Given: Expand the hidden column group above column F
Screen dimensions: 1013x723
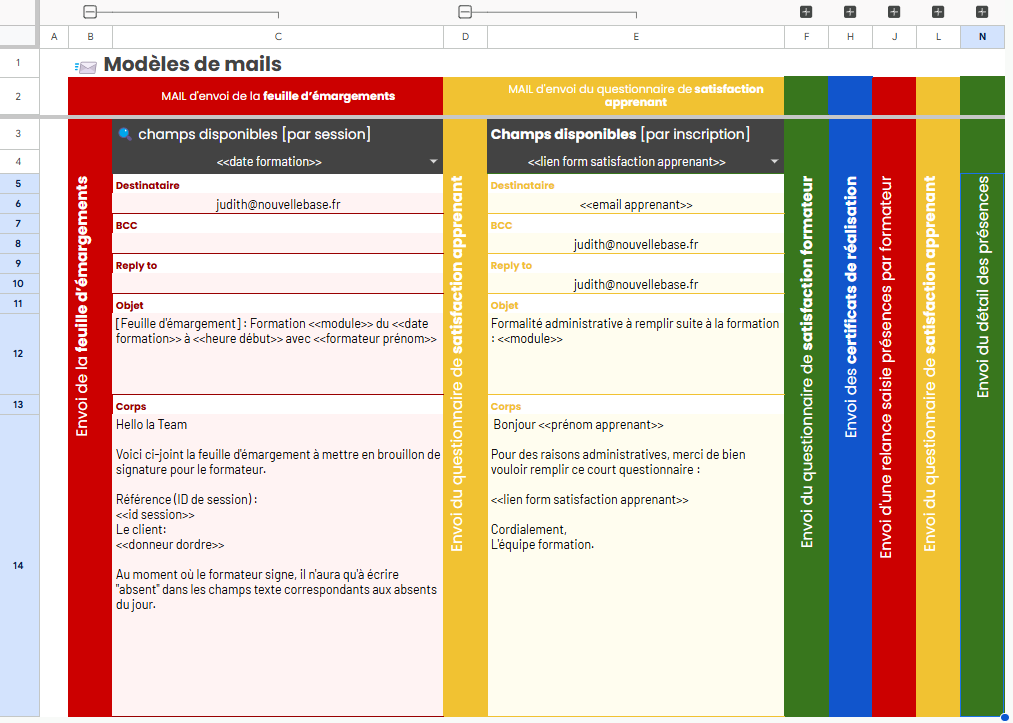Looking at the screenshot, I should pyautogui.click(x=806, y=12).
